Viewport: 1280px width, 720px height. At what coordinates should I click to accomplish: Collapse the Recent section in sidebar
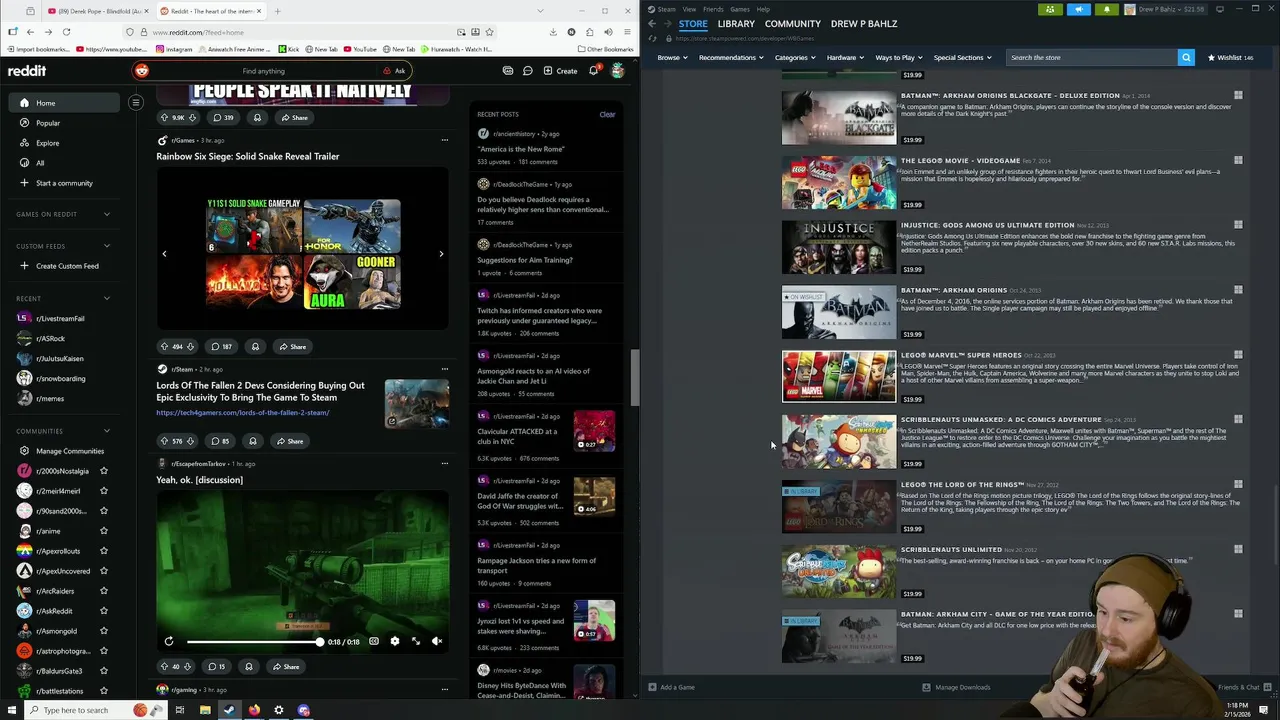coord(107,298)
